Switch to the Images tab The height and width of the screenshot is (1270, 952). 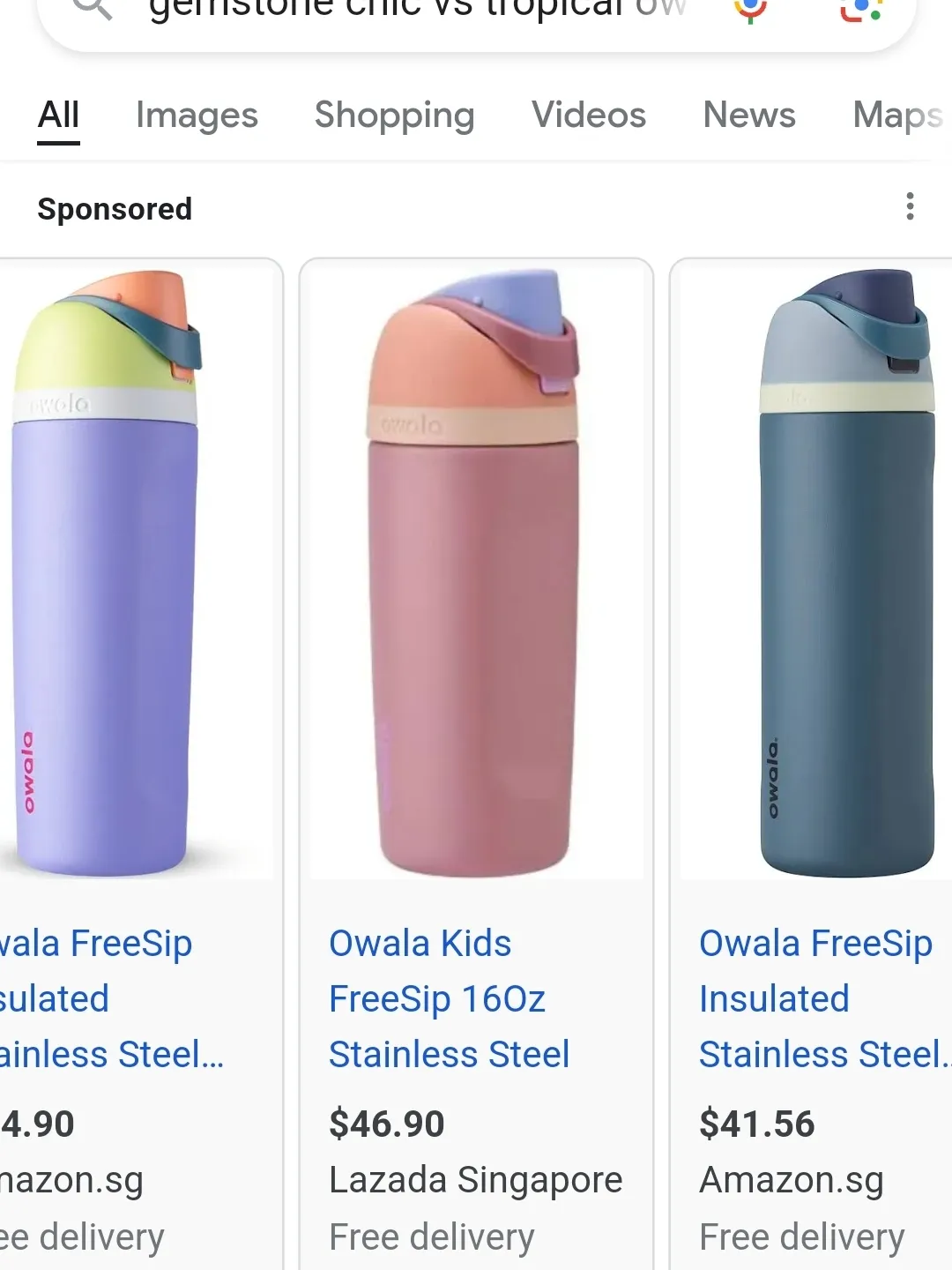coord(197,116)
